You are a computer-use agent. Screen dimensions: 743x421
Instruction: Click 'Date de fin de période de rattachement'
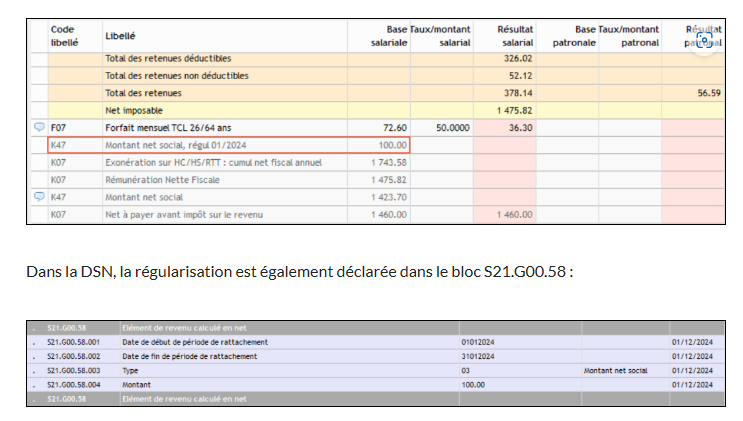[x=190, y=356]
